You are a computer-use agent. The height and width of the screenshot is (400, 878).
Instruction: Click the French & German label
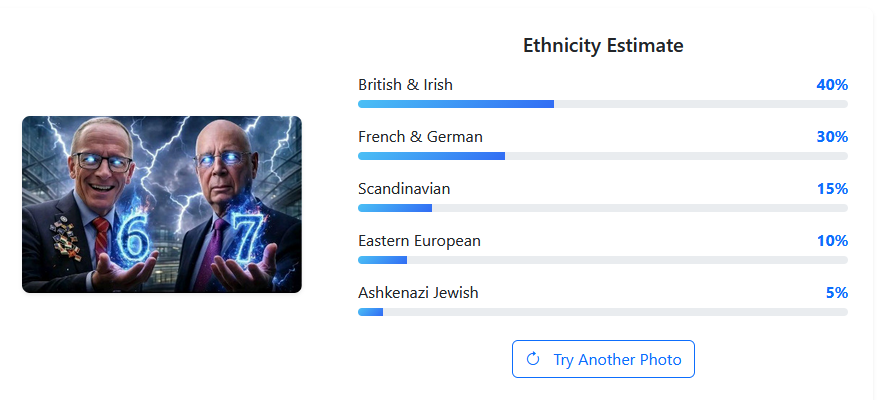coord(420,137)
